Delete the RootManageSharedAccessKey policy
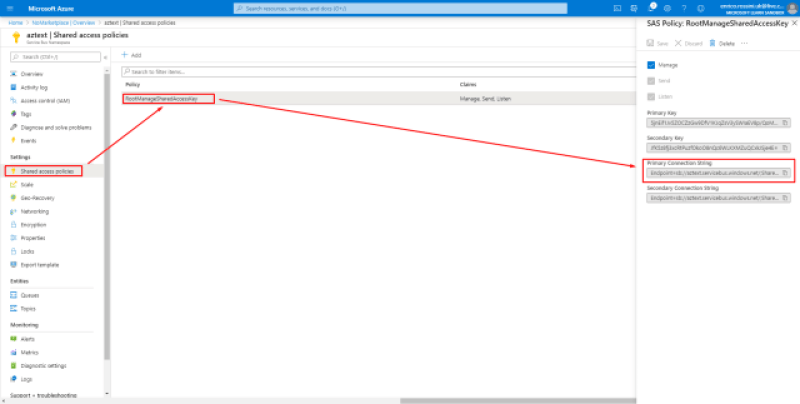 click(x=722, y=43)
